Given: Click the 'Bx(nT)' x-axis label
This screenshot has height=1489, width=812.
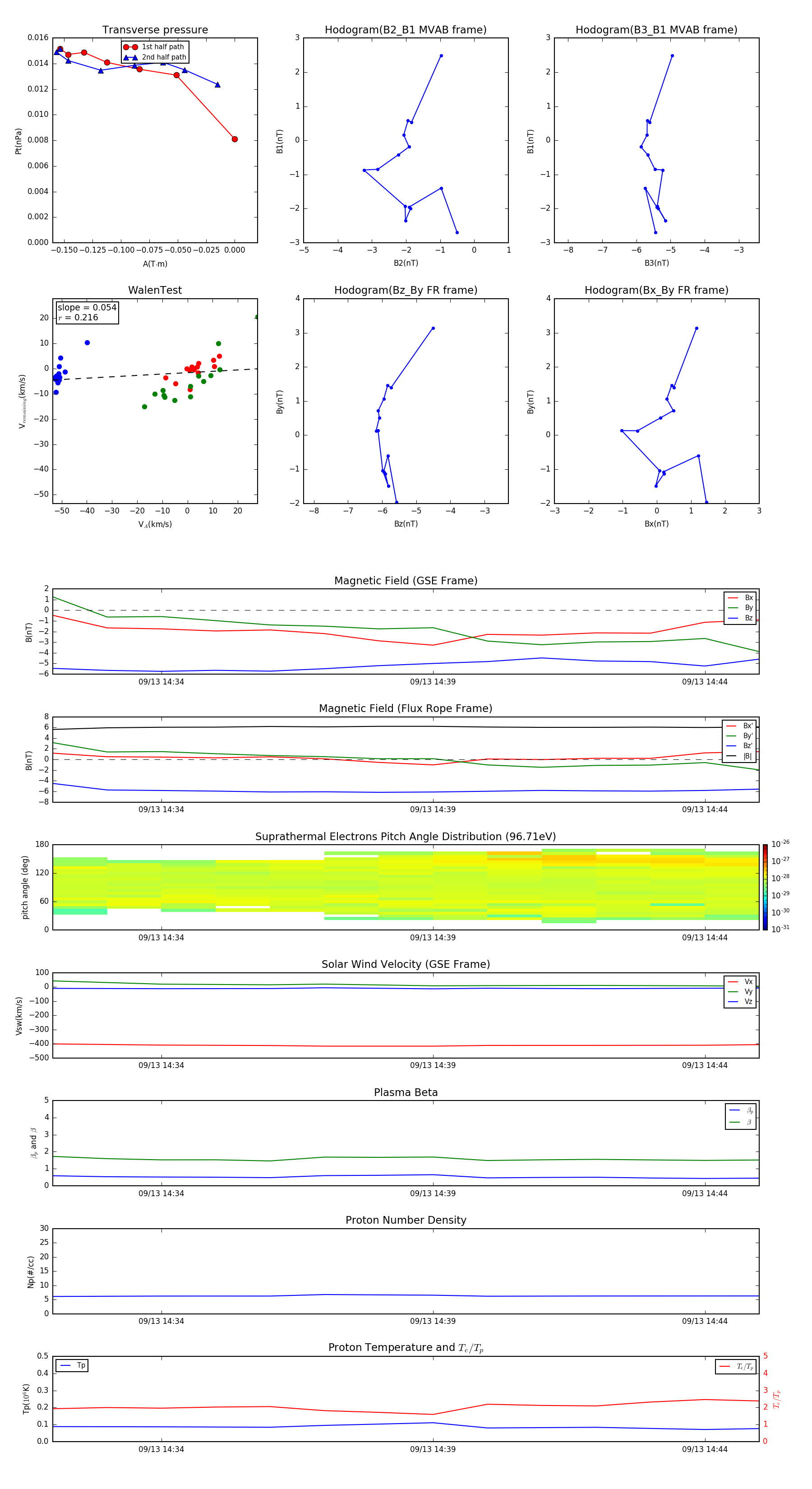Looking at the screenshot, I should click(656, 524).
